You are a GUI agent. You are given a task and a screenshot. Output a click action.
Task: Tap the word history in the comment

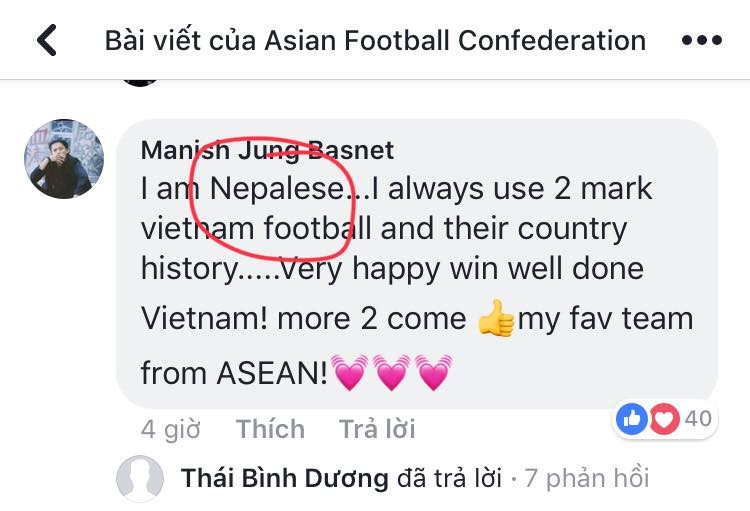[x=190, y=269]
